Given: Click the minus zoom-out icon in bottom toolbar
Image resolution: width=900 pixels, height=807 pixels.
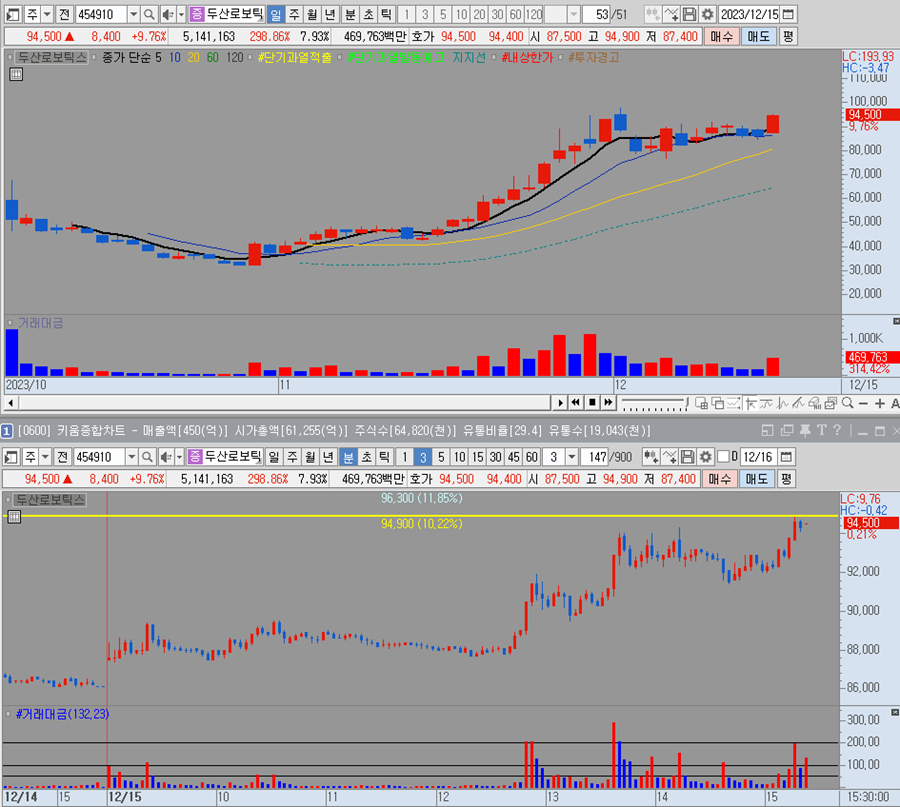Looking at the screenshot, I should [x=863, y=404].
